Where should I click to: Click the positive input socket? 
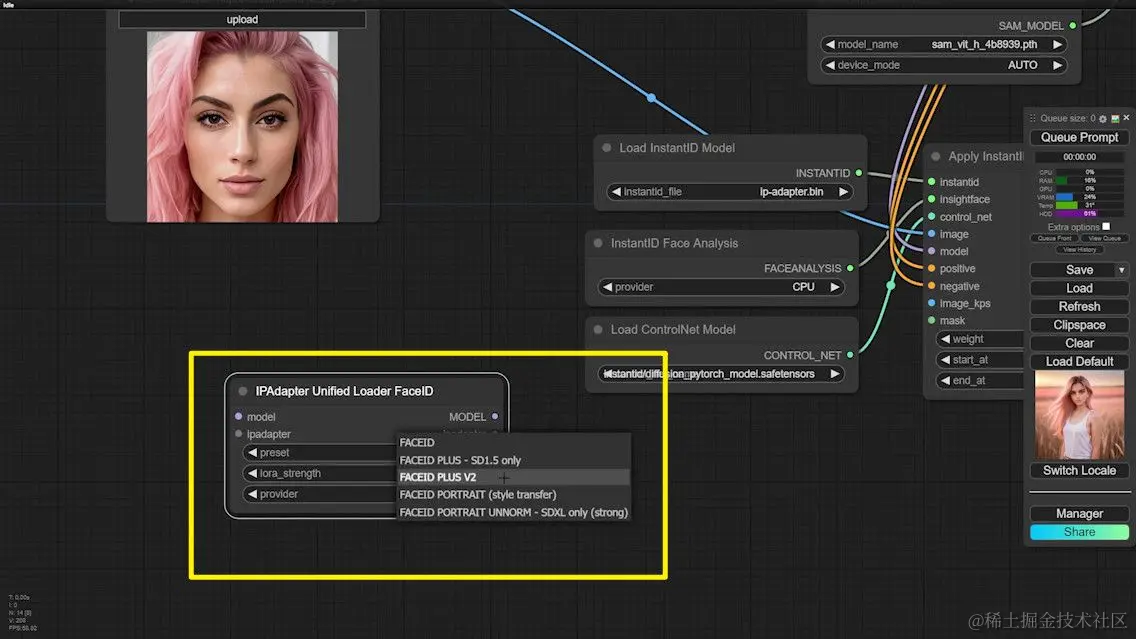(x=932, y=268)
